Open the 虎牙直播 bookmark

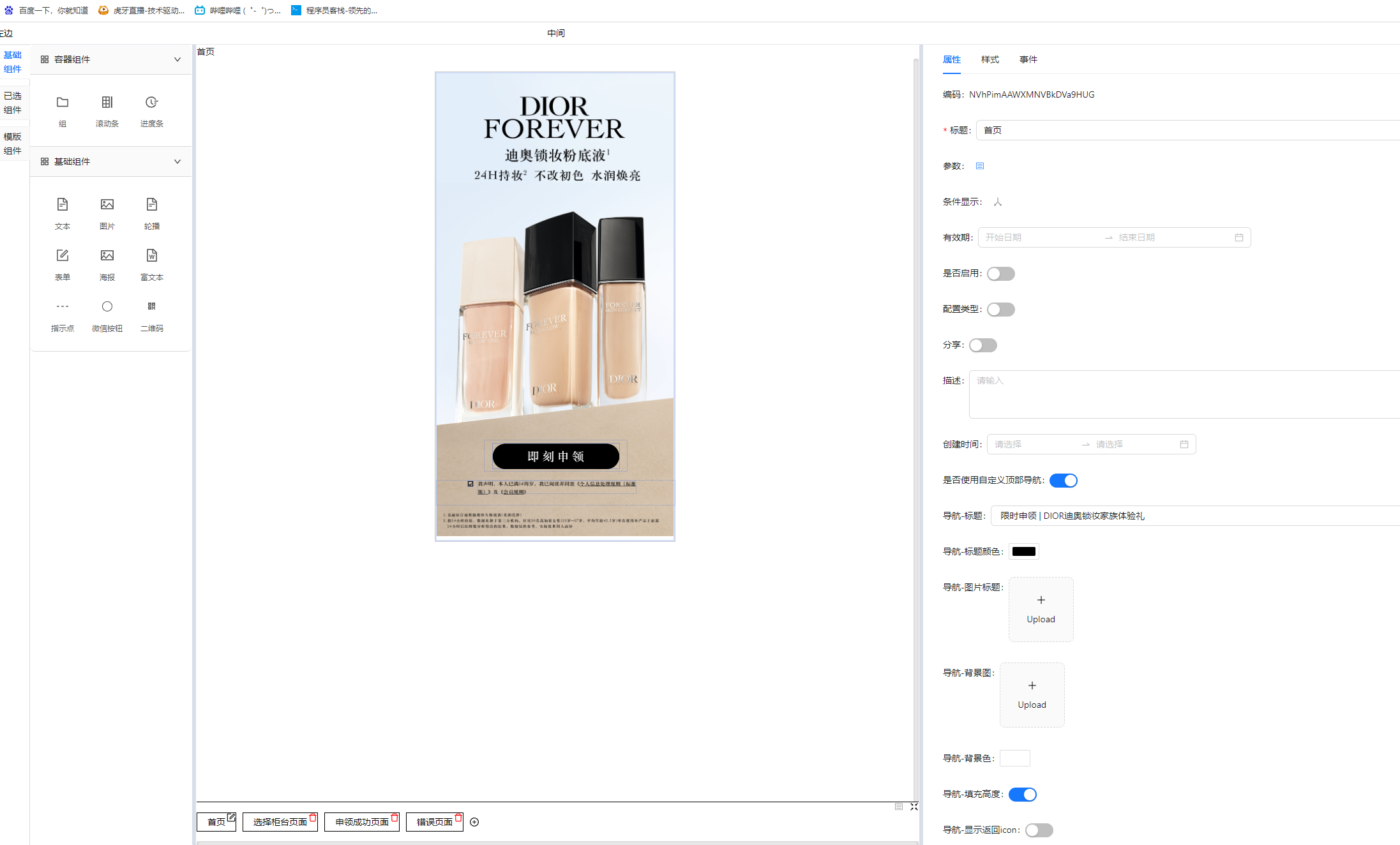tap(142, 10)
